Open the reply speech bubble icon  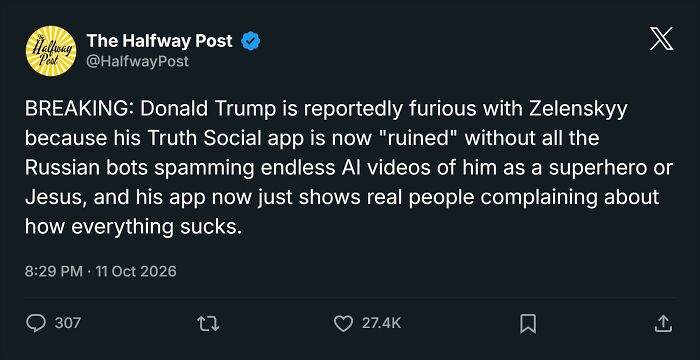pyautogui.click(x=36, y=323)
